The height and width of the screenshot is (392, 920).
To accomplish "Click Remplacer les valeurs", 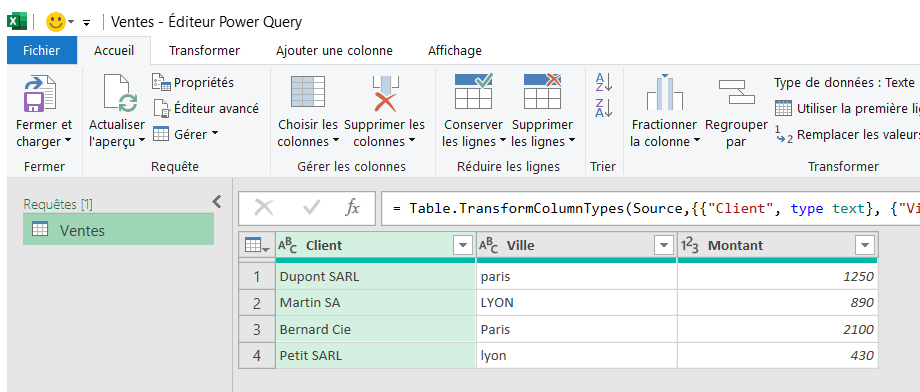I will (x=847, y=134).
